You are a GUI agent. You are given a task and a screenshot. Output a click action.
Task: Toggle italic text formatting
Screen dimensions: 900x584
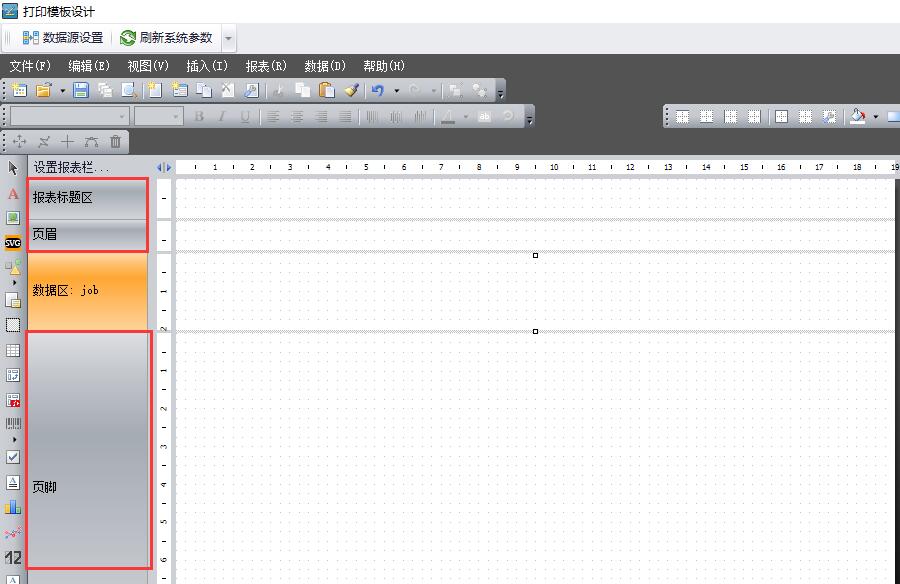222,116
